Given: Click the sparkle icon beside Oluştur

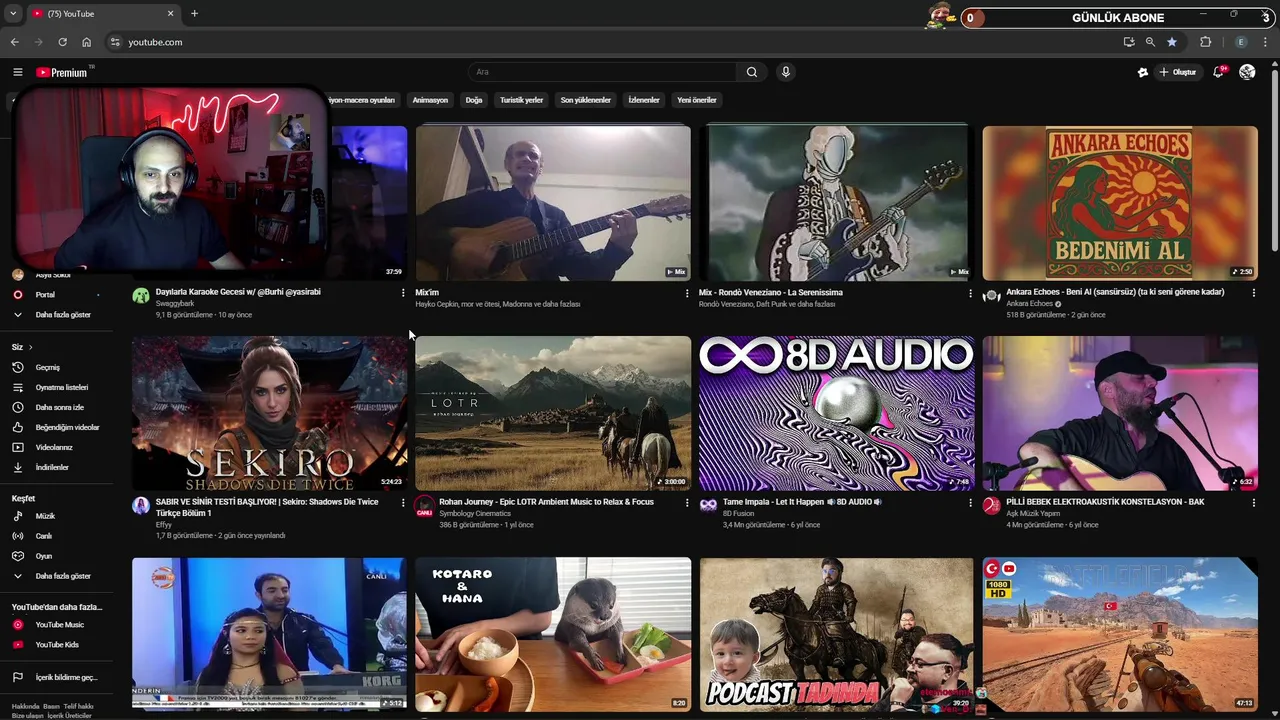Looking at the screenshot, I should point(1143,72).
